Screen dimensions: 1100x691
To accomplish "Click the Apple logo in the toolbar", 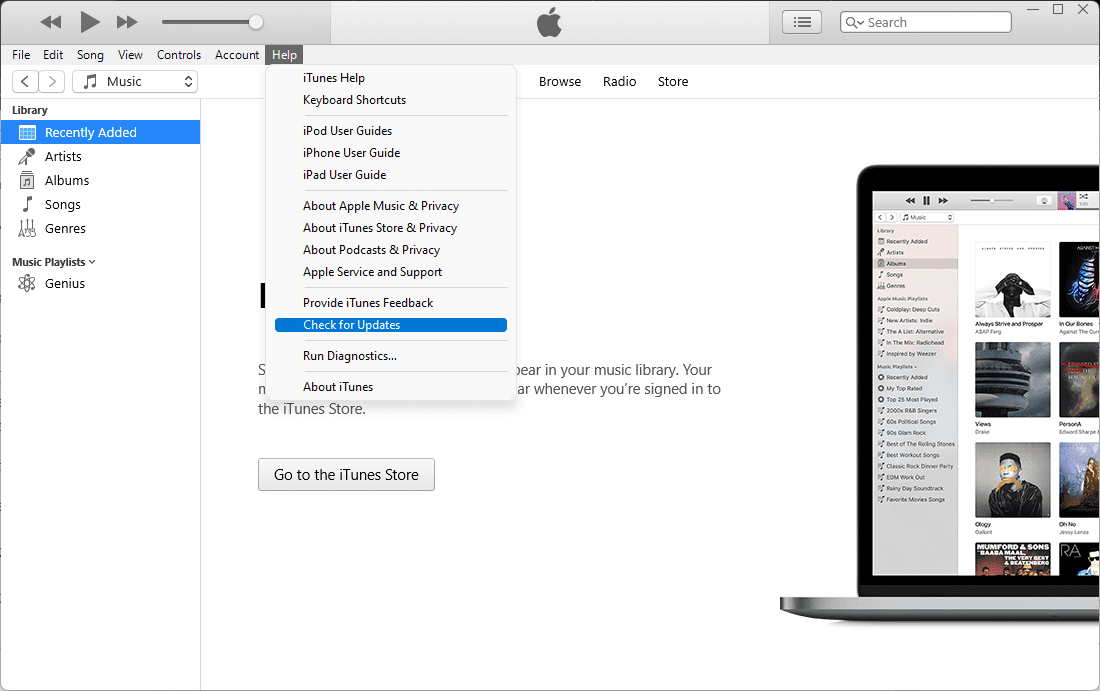I will click(x=548, y=21).
